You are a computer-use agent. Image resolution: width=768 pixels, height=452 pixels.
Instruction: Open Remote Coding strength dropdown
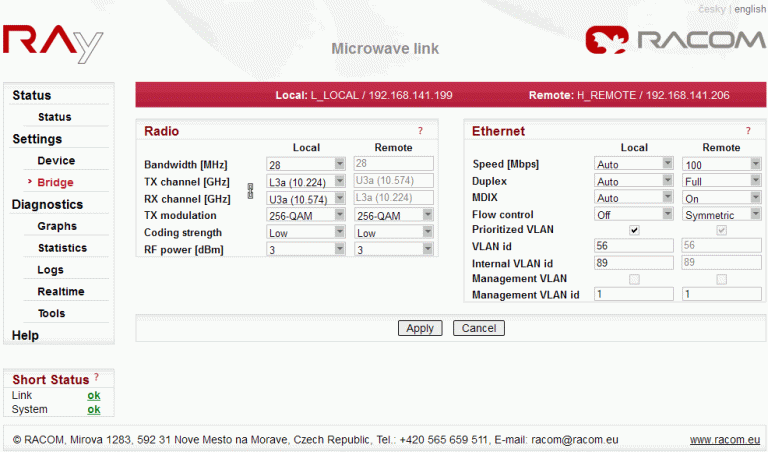coord(394,232)
